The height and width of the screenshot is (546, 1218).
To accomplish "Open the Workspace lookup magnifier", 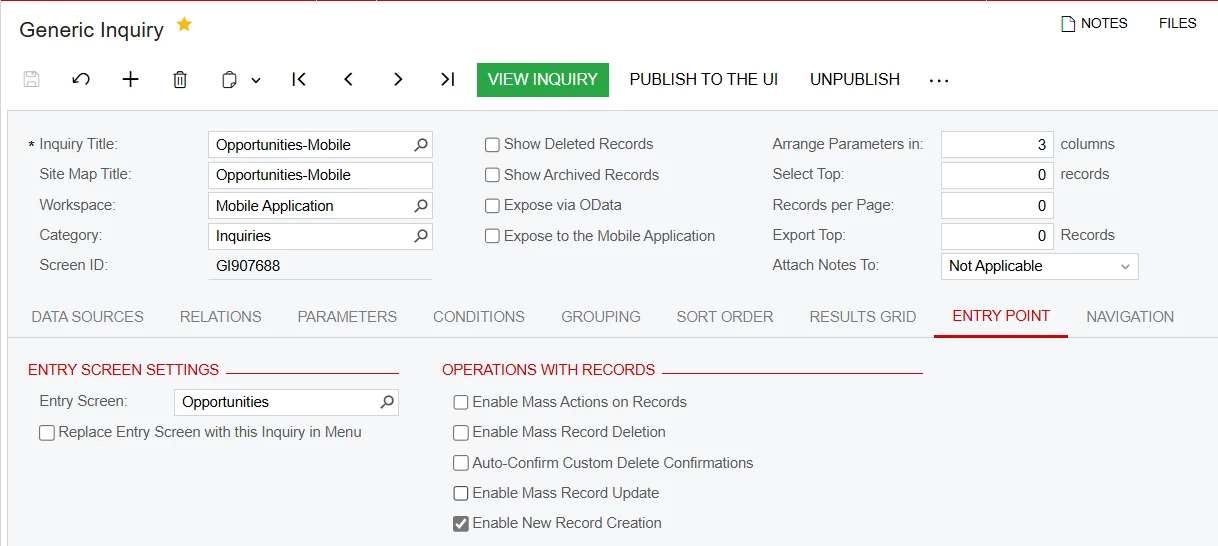I will [x=421, y=206].
